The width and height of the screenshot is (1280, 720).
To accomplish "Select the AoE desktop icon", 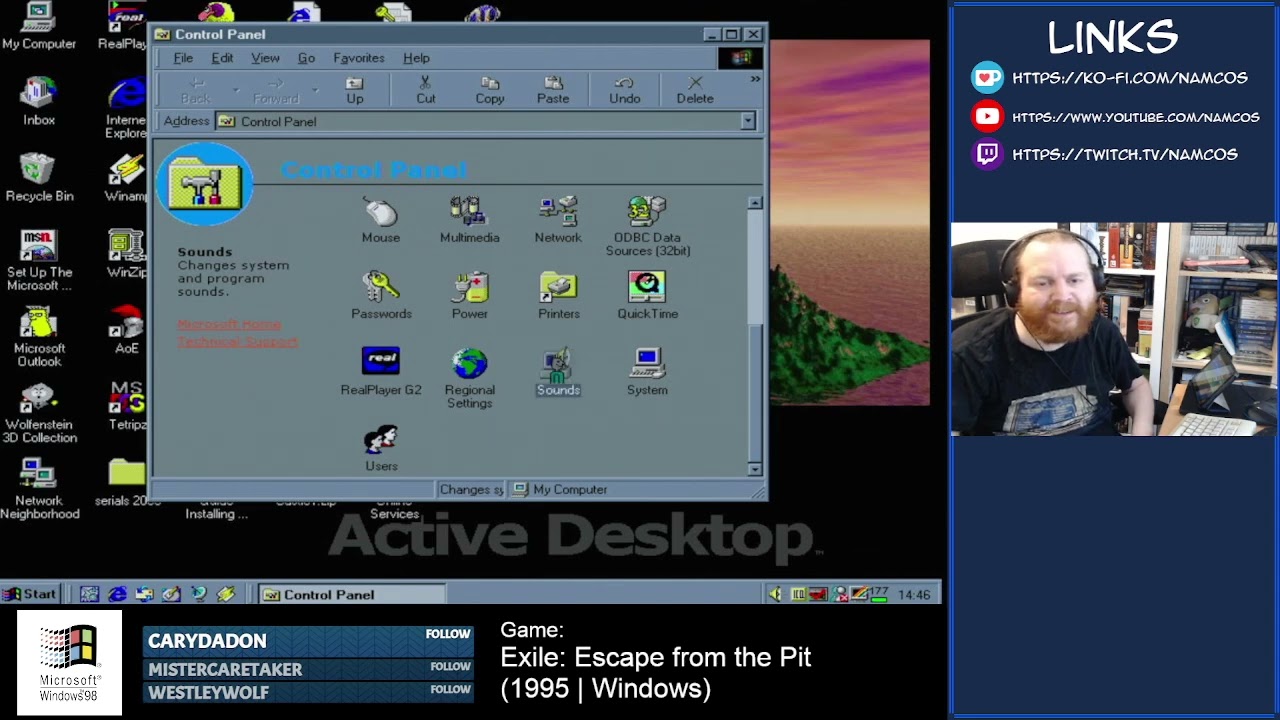I will coord(127,330).
